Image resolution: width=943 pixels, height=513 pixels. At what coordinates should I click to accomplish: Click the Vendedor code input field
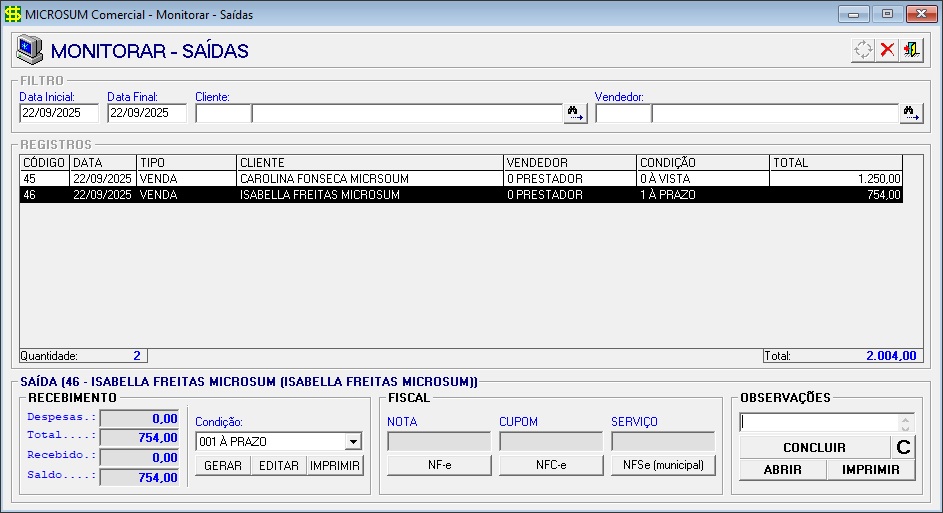(623, 113)
